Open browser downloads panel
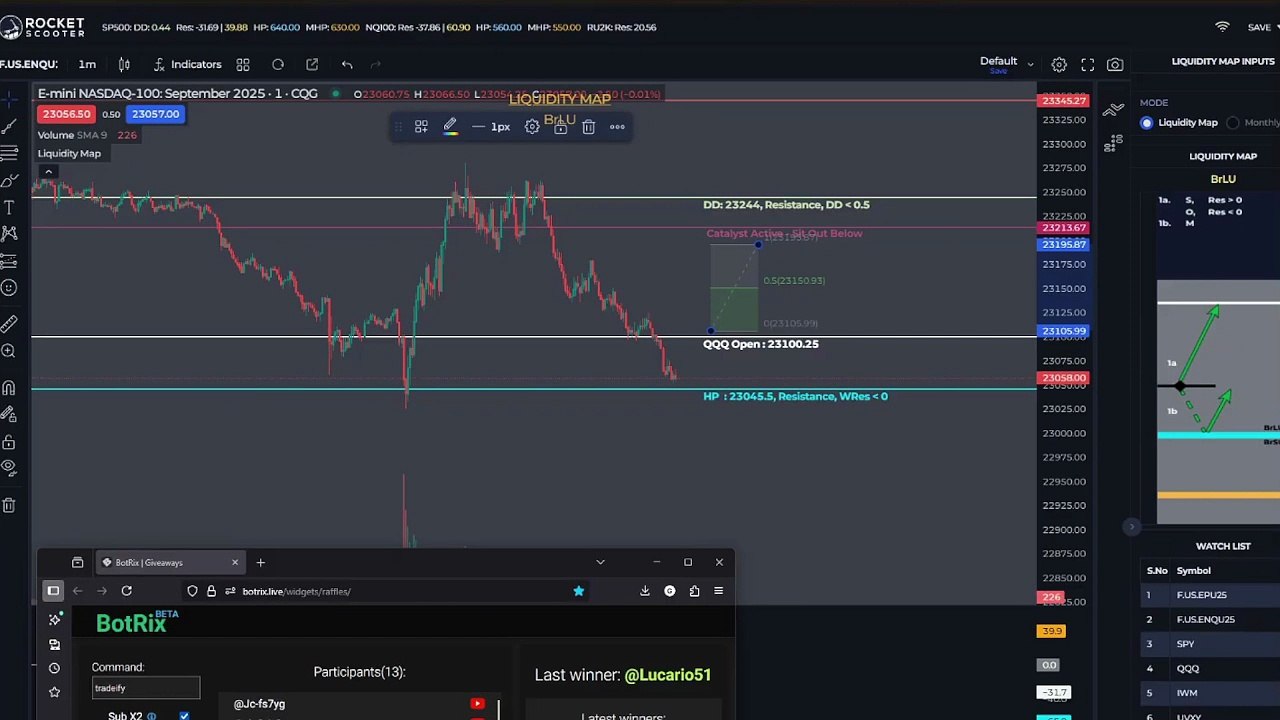This screenshot has width=1280, height=720. [645, 591]
